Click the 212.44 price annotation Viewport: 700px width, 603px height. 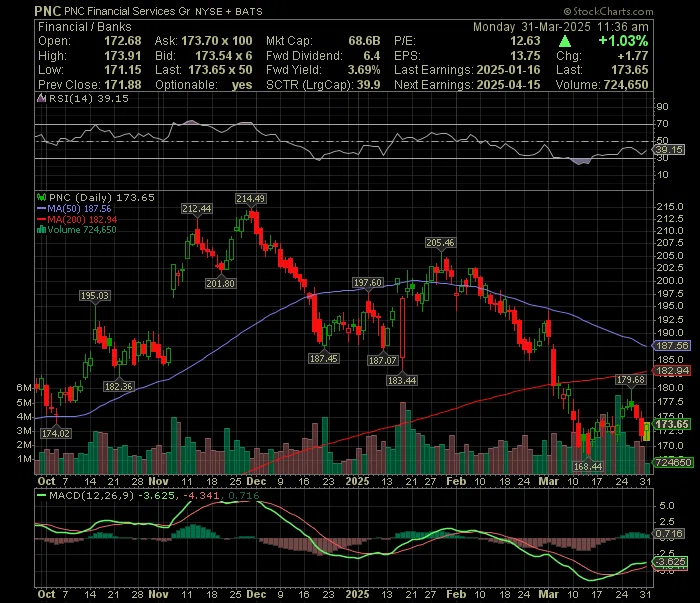click(x=196, y=208)
